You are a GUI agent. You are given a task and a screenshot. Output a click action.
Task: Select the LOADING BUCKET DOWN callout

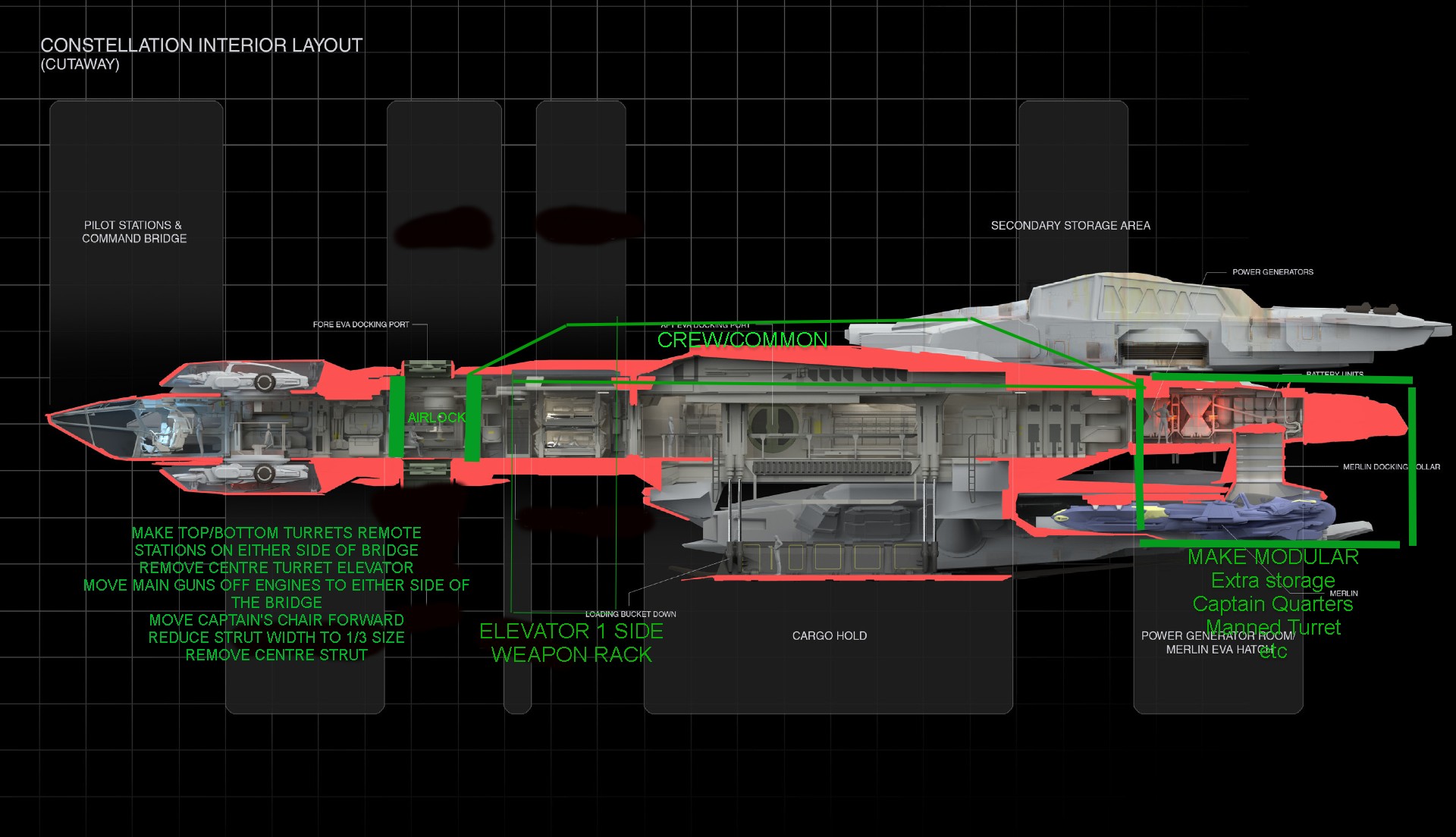point(632,614)
